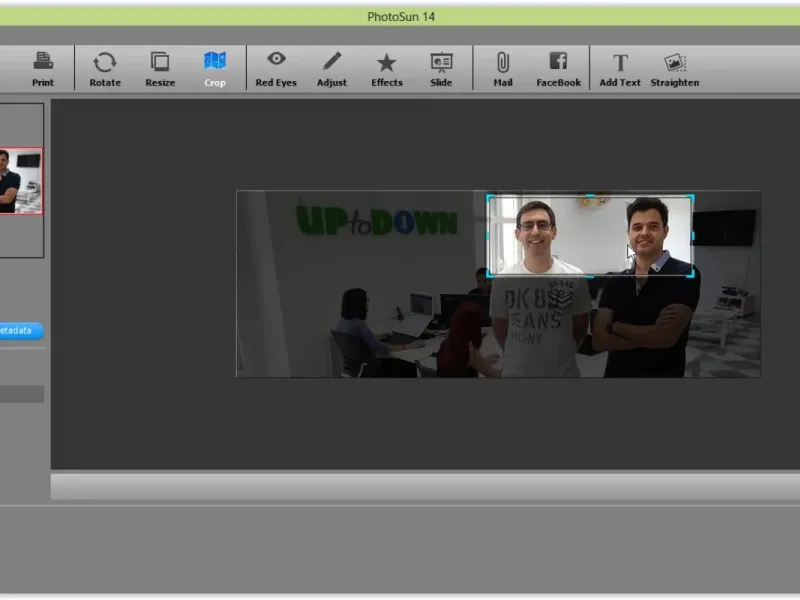
Task: Select the red-bordered photo thumbnail
Action: [x=20, y=181]
